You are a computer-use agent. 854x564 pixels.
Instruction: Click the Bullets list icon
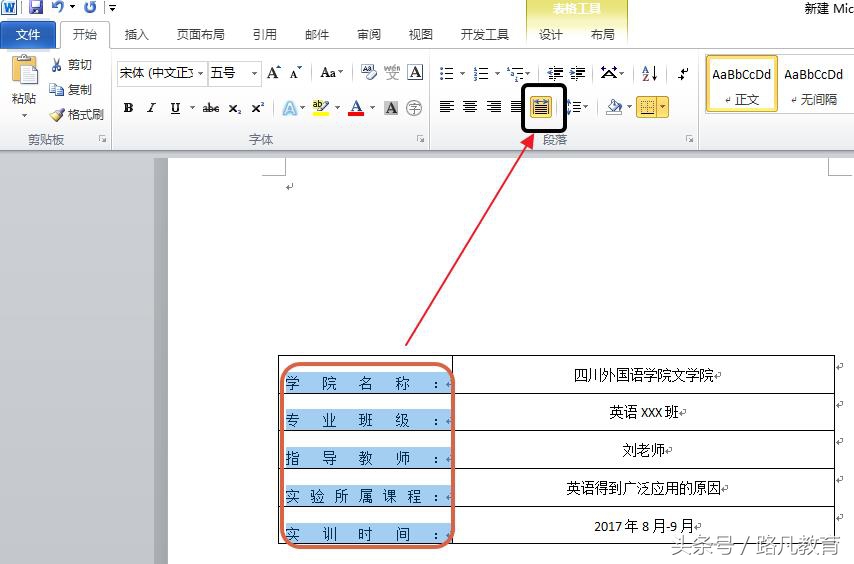pos(447,73)
